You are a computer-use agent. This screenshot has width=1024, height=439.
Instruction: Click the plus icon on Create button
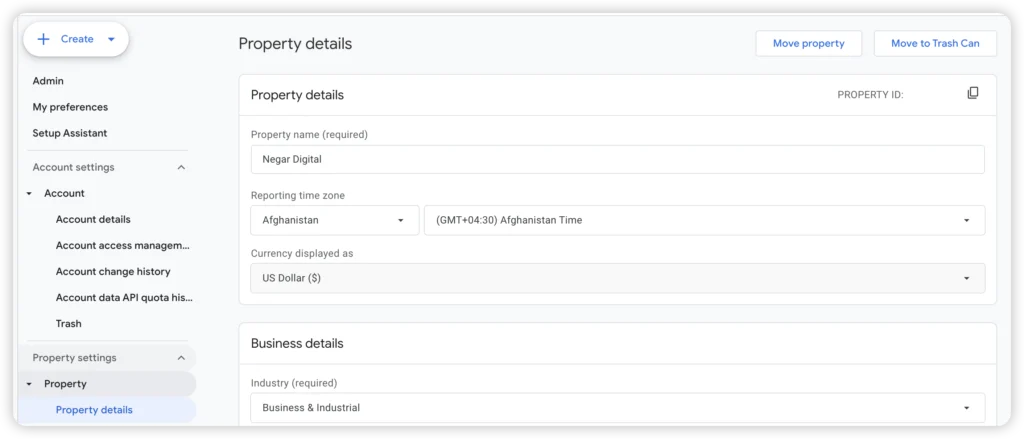tap(44, 39)
